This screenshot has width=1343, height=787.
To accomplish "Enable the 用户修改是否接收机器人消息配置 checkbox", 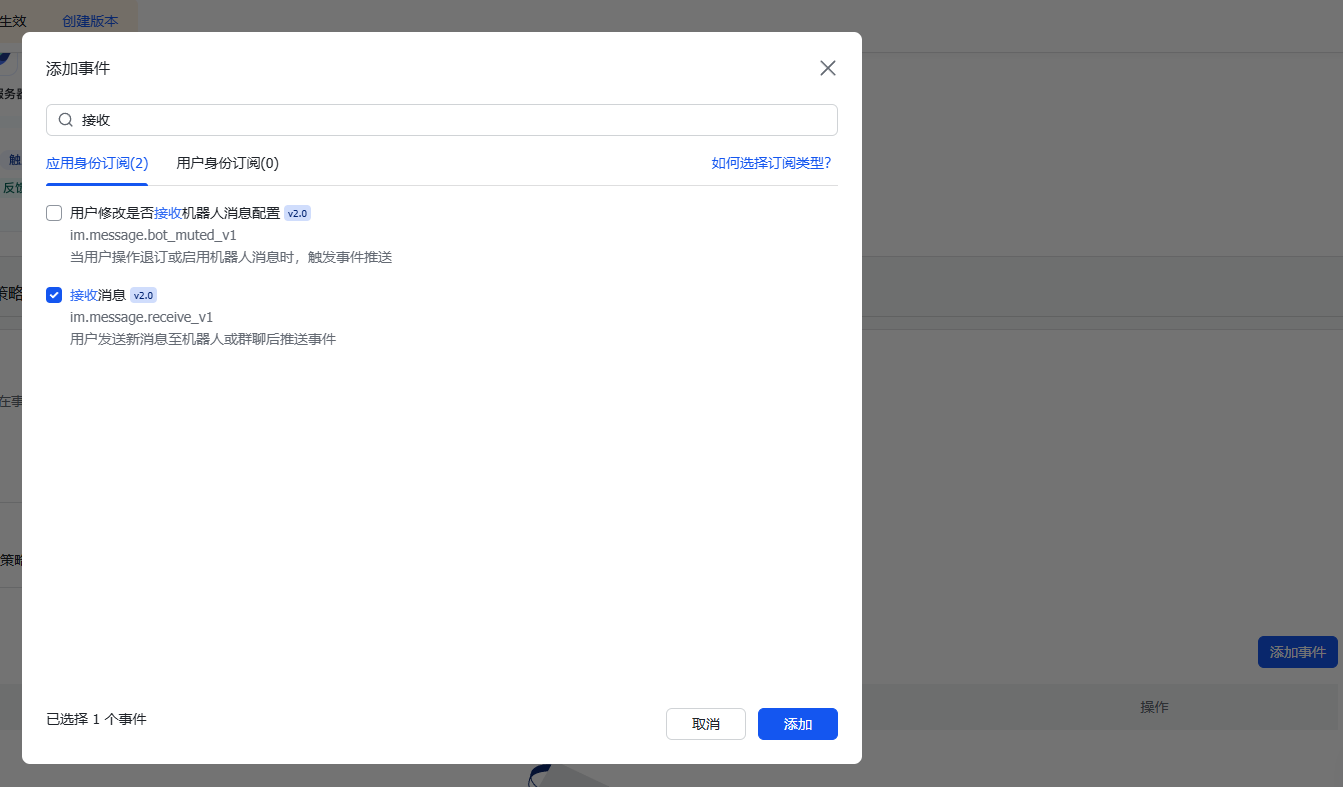I will (x=54, y=213).
